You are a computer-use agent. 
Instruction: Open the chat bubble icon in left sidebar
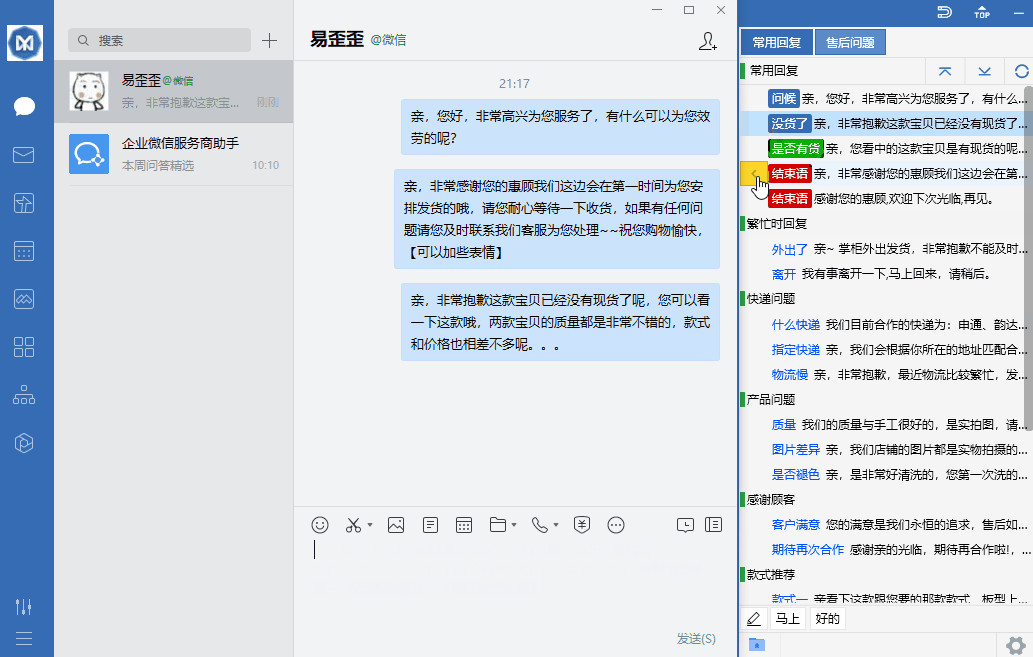point(25,105)
